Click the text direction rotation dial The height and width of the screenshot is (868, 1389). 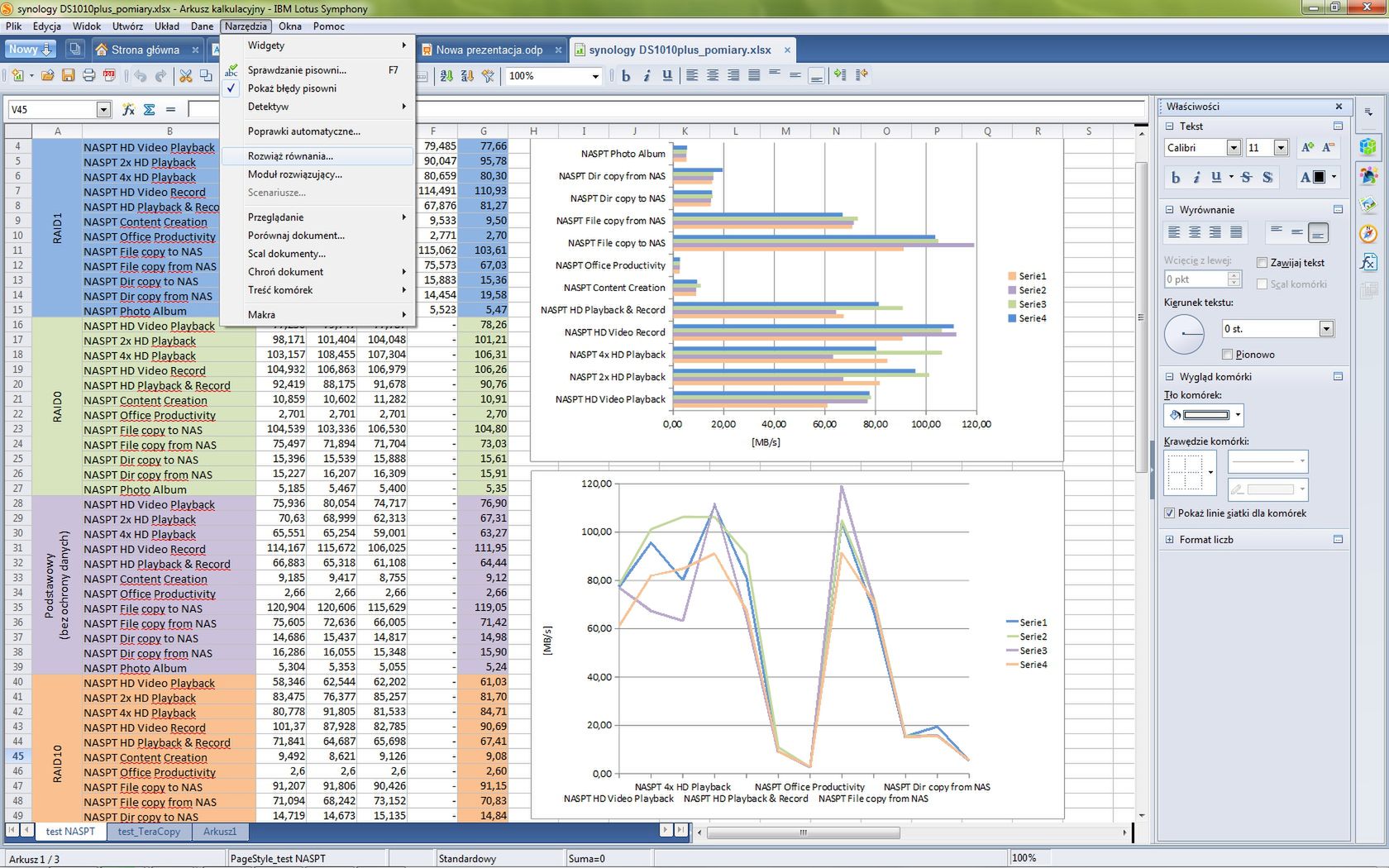1185,334
